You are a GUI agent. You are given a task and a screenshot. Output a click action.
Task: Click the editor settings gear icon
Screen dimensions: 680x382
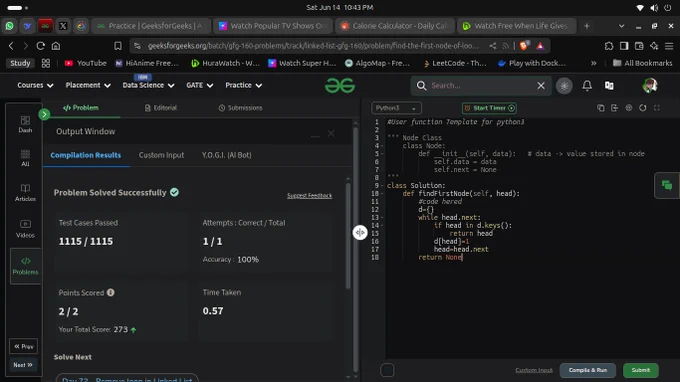(629, 108)
